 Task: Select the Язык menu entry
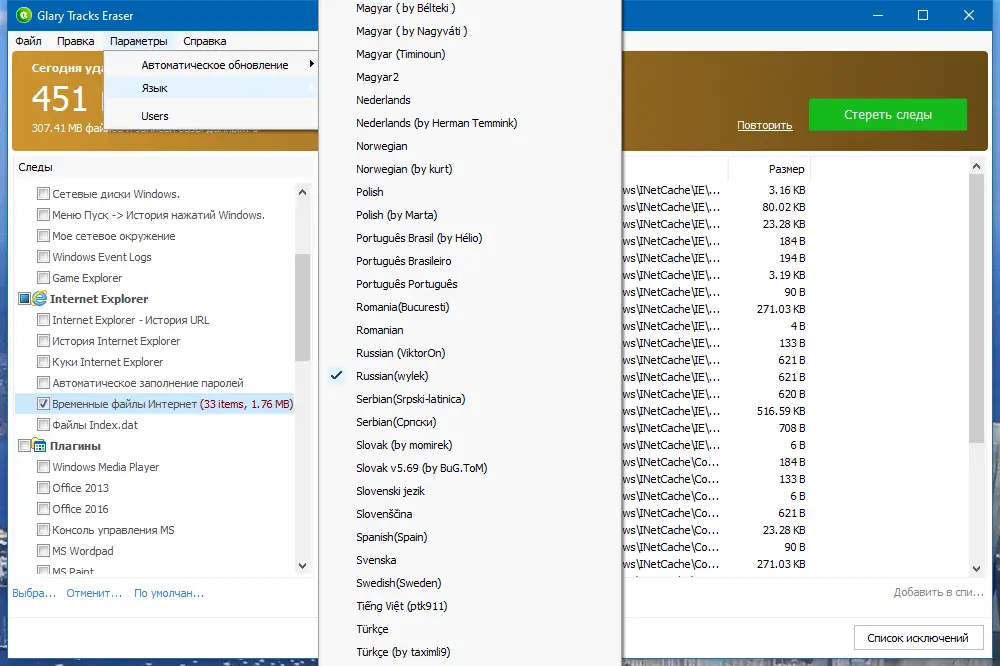[210, 88]
